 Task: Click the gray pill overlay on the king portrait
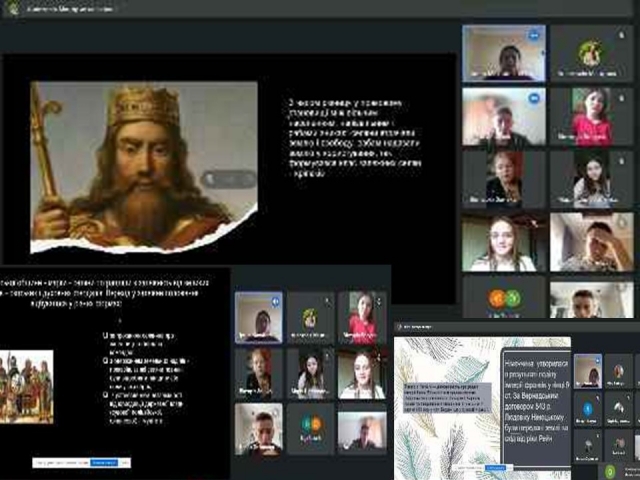(x=229, y=179)
